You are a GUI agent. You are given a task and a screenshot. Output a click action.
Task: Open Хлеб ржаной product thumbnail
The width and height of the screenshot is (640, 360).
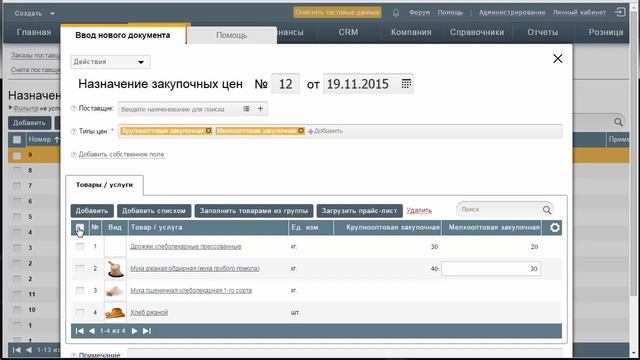click(x=115, y=313)
